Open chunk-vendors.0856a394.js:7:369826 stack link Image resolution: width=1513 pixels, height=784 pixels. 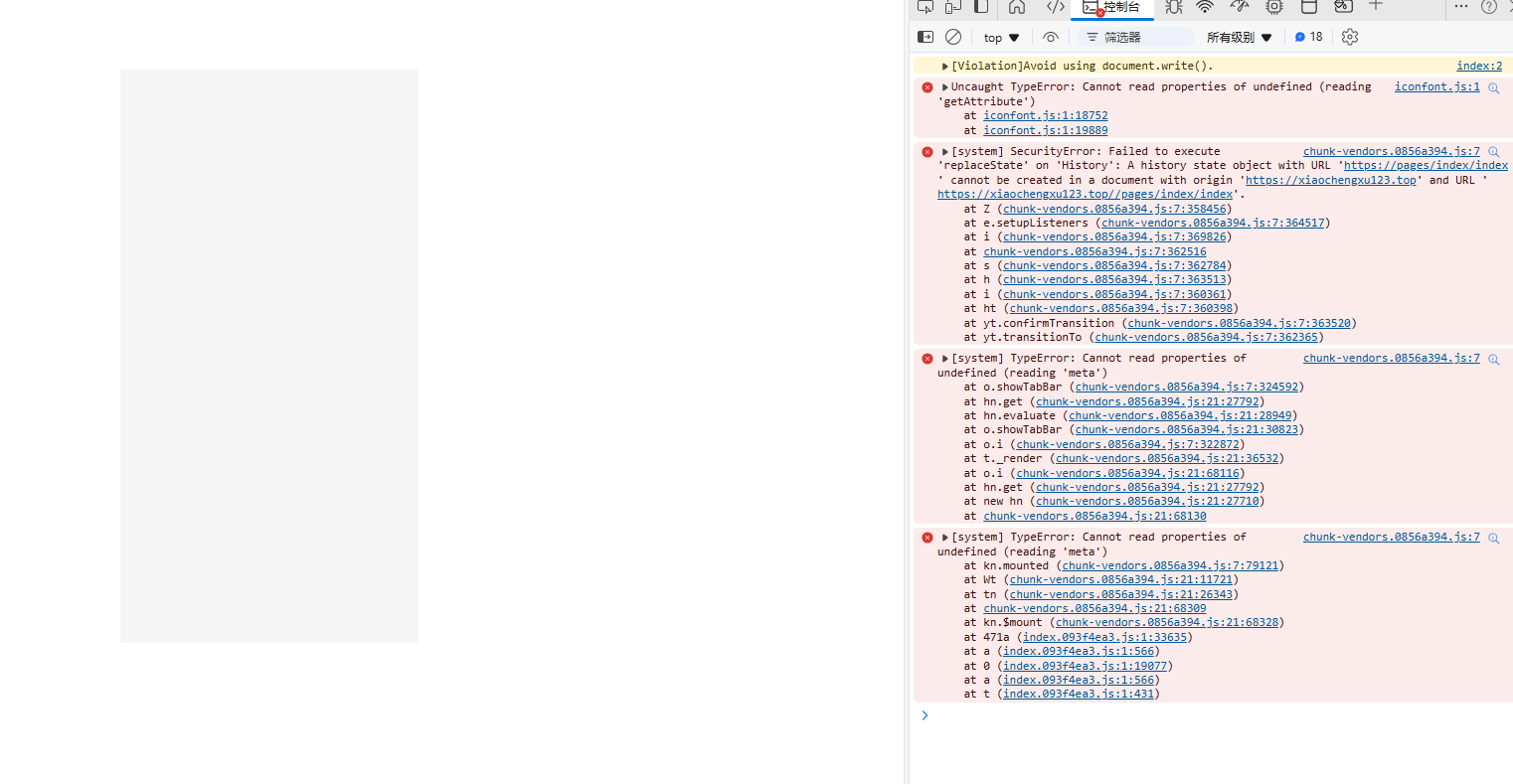pos(1114,236)
